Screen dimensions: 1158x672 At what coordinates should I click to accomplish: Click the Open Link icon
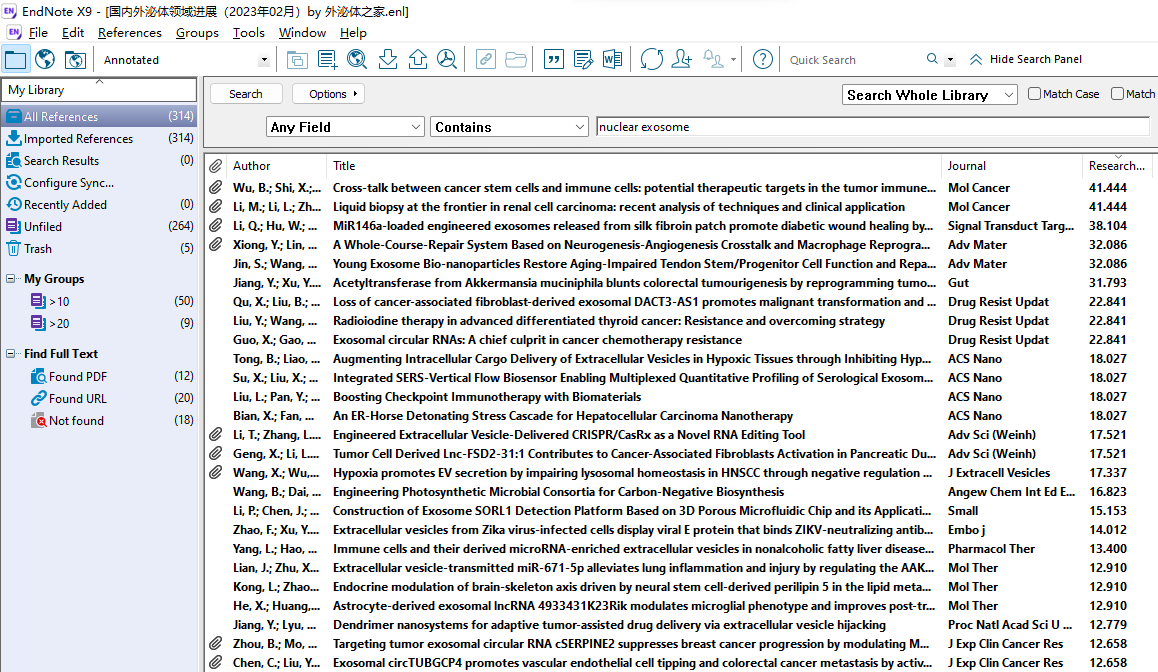[485, 59]
